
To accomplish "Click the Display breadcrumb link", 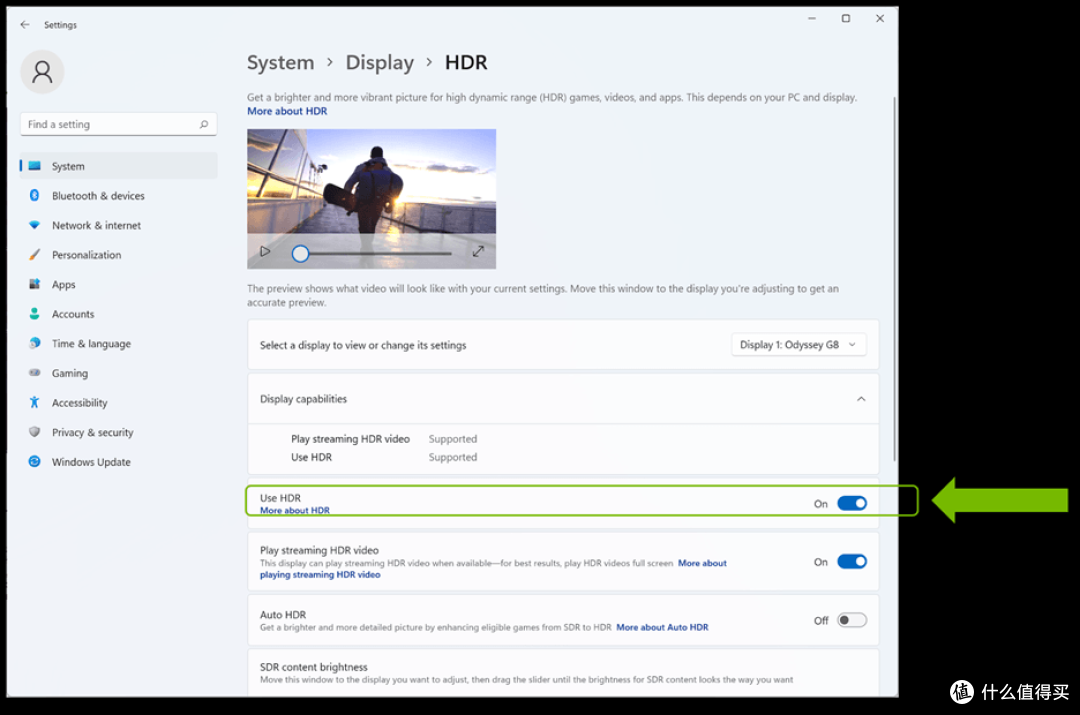I will click(x=380, y=63).
